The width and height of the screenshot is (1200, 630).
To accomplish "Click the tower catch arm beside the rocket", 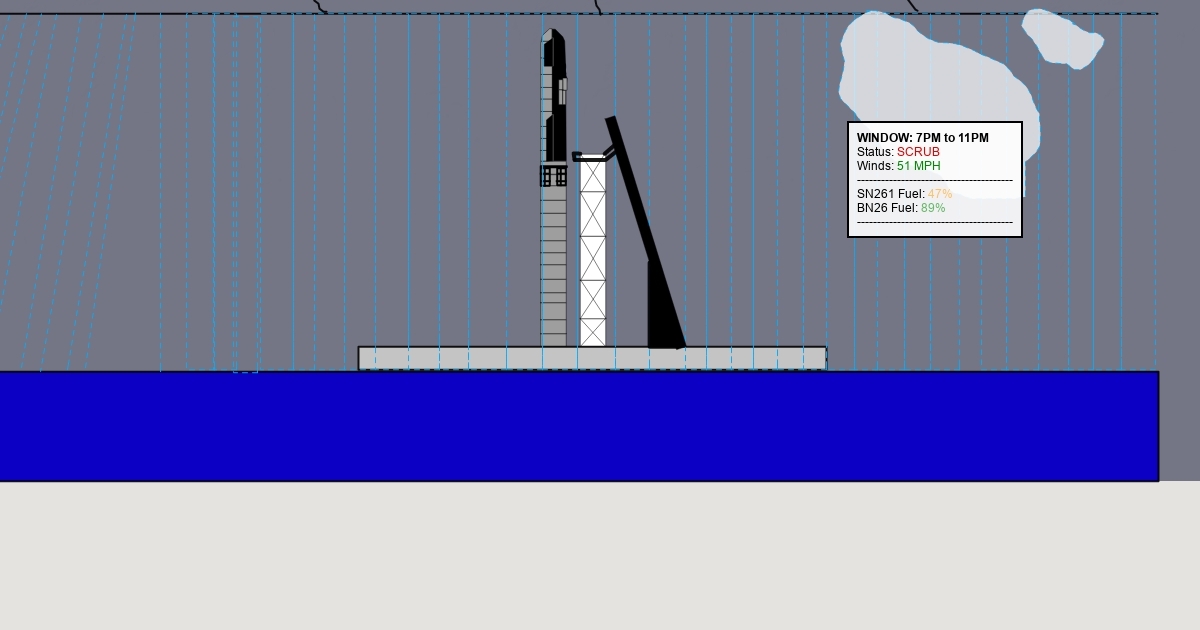I will tap(592, 156).
